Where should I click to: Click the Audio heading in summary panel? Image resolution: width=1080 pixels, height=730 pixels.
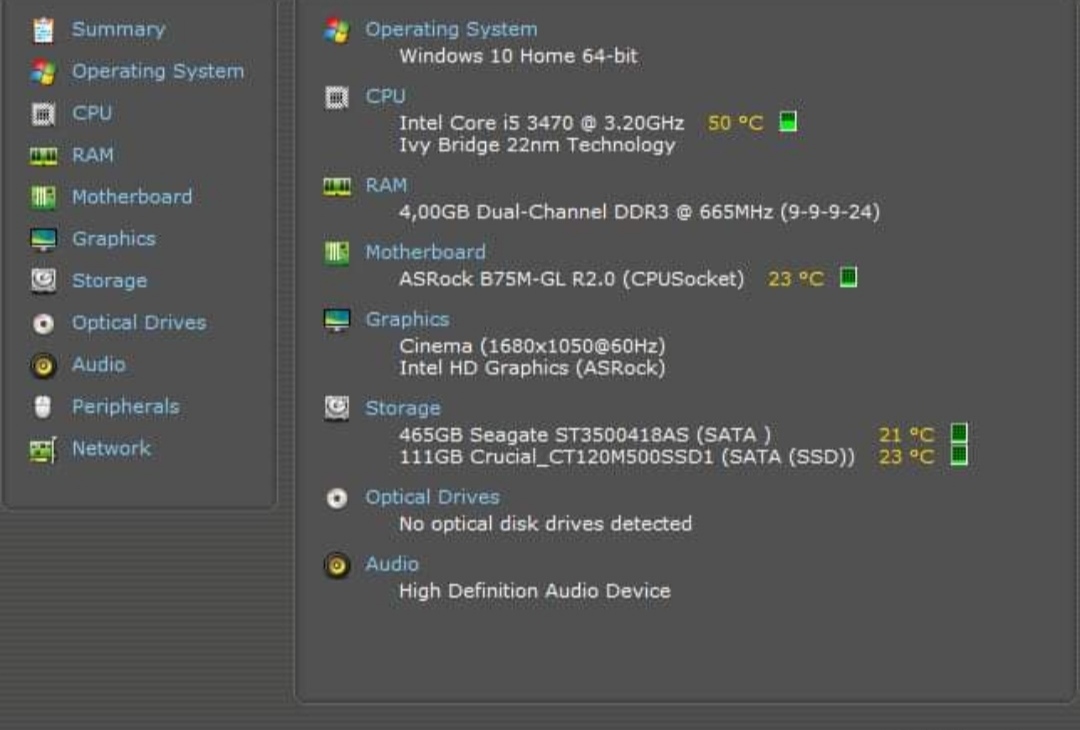[392, 564]
